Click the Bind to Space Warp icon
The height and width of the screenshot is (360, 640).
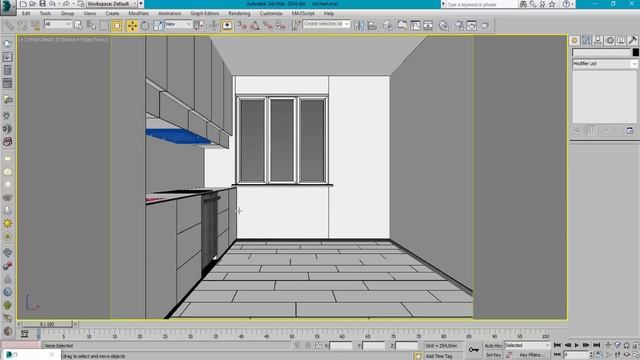pyautogui.click(x=35, y=26)
